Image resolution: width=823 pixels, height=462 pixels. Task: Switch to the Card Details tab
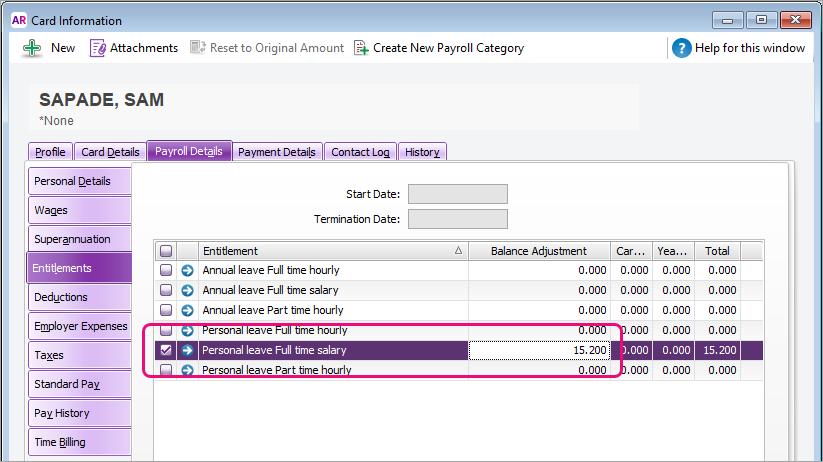click(x=110, y=152)
